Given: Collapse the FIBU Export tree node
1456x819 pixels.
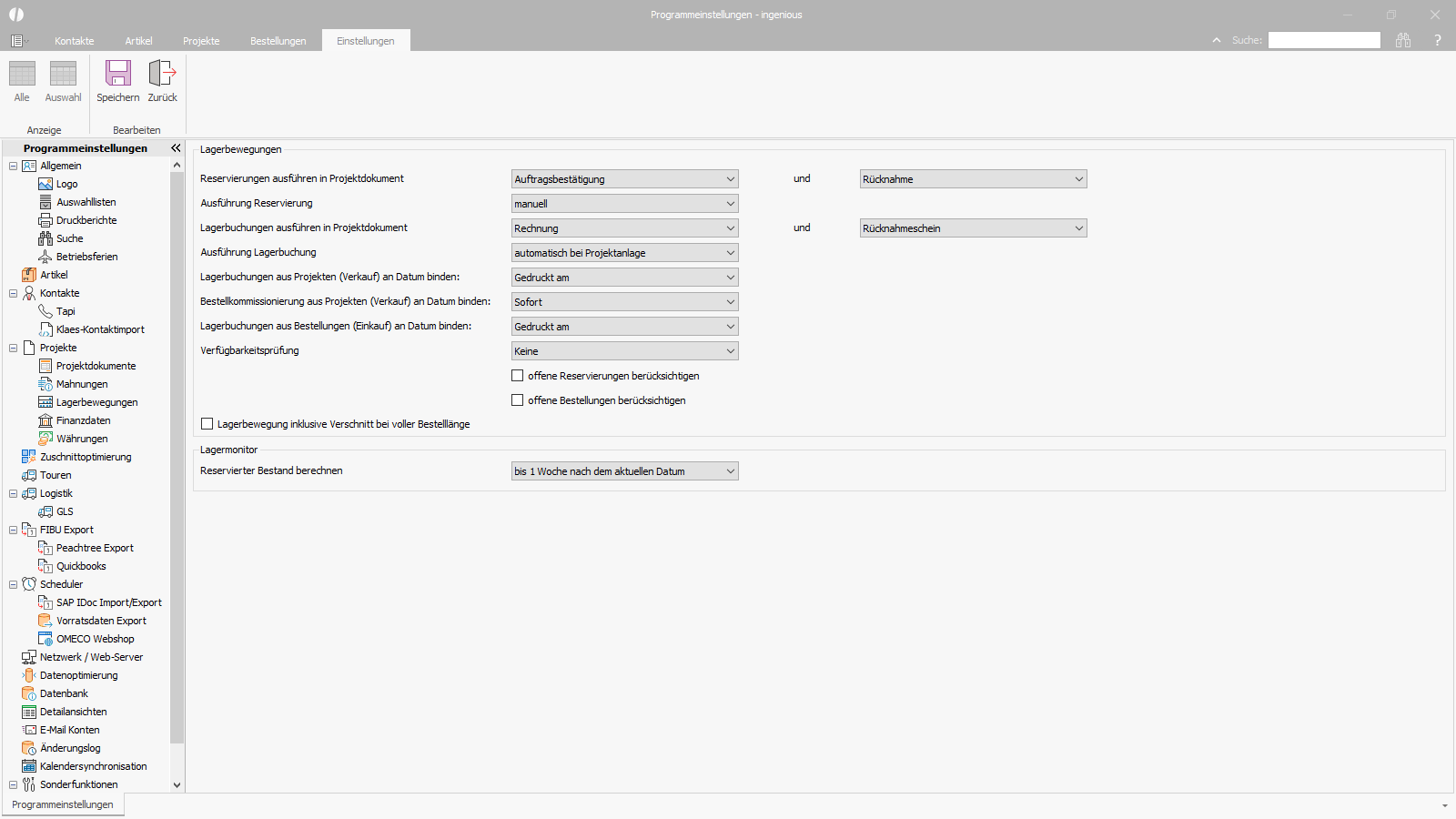Looking at the screenshot, I should (x=13, y=530).
